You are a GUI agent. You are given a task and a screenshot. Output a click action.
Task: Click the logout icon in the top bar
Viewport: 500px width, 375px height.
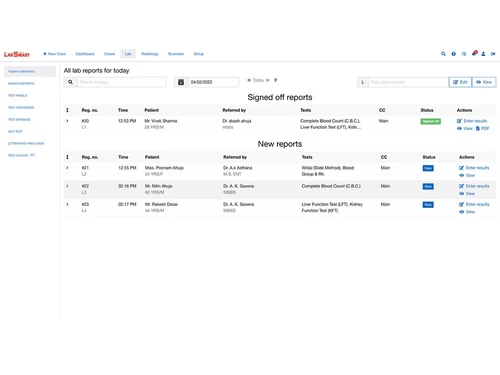point(493,54)
